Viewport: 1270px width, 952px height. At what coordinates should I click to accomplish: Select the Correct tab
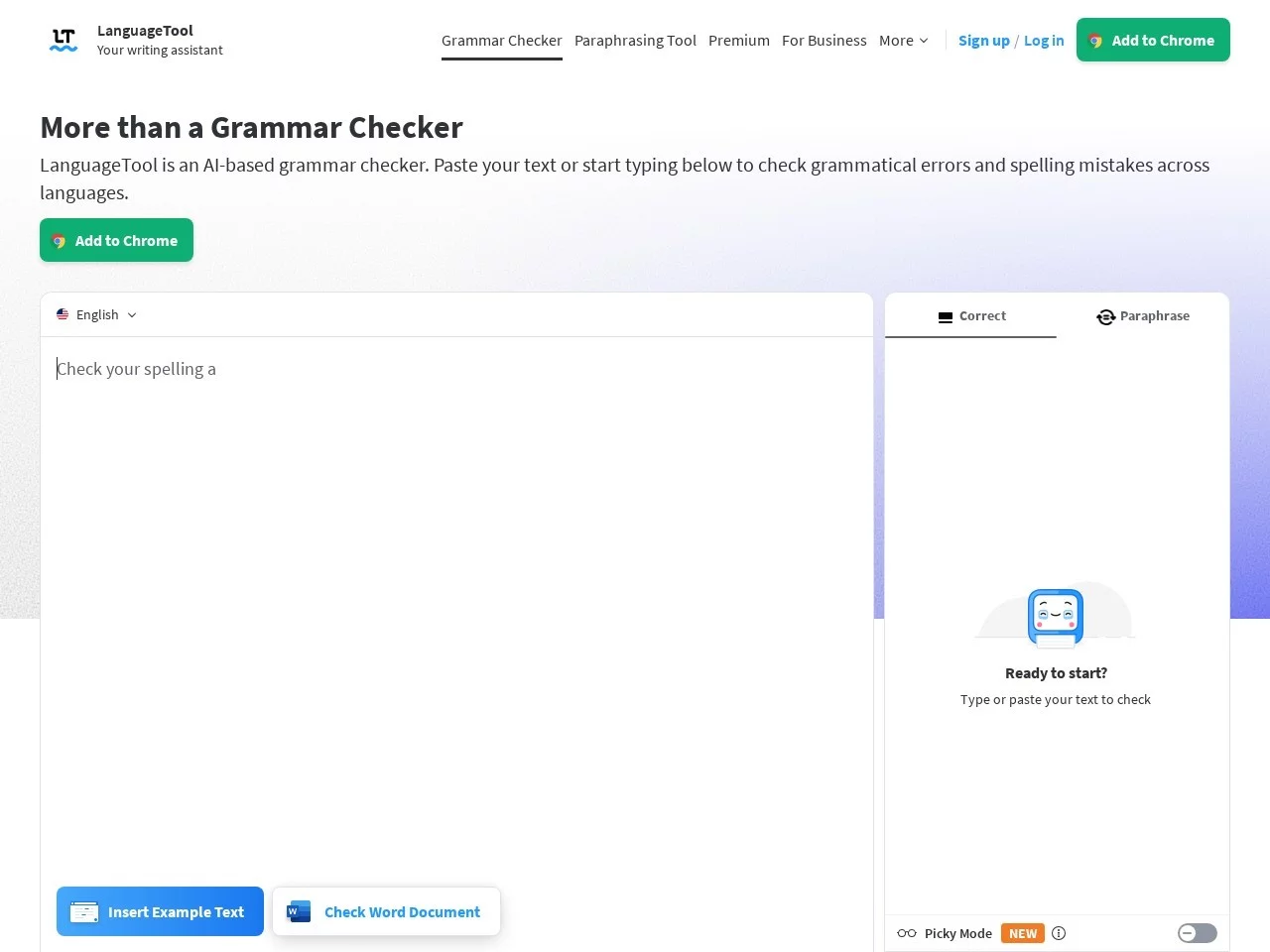[x=970, y=316]
